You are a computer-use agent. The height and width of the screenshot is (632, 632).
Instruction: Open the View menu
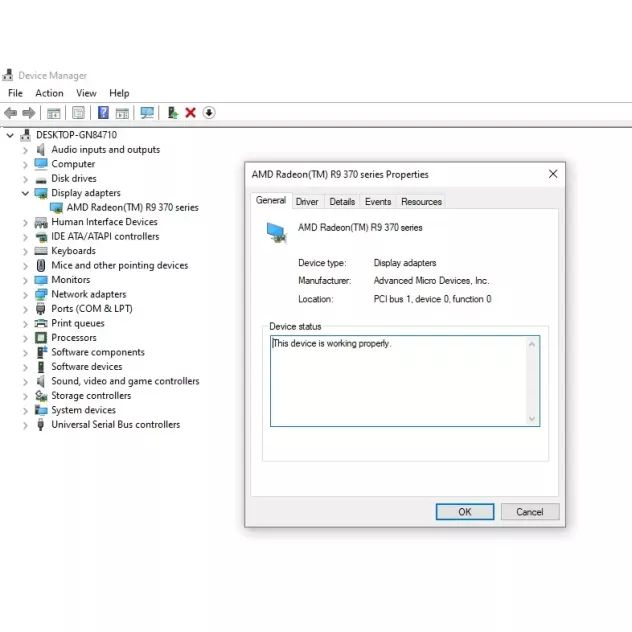pos(86,93)
